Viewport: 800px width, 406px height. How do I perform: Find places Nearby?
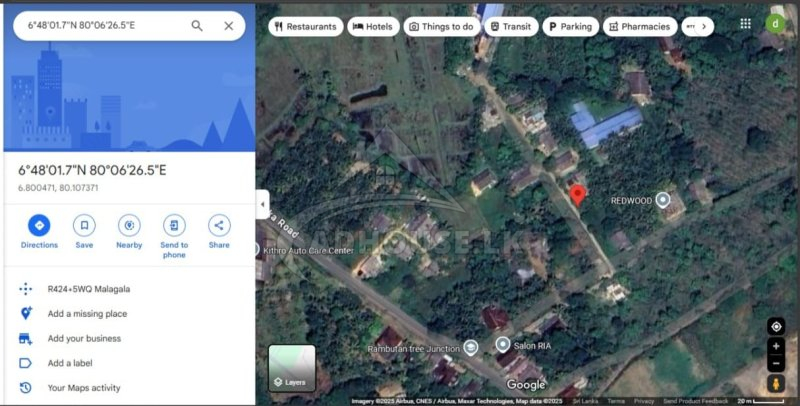(129, 232)
